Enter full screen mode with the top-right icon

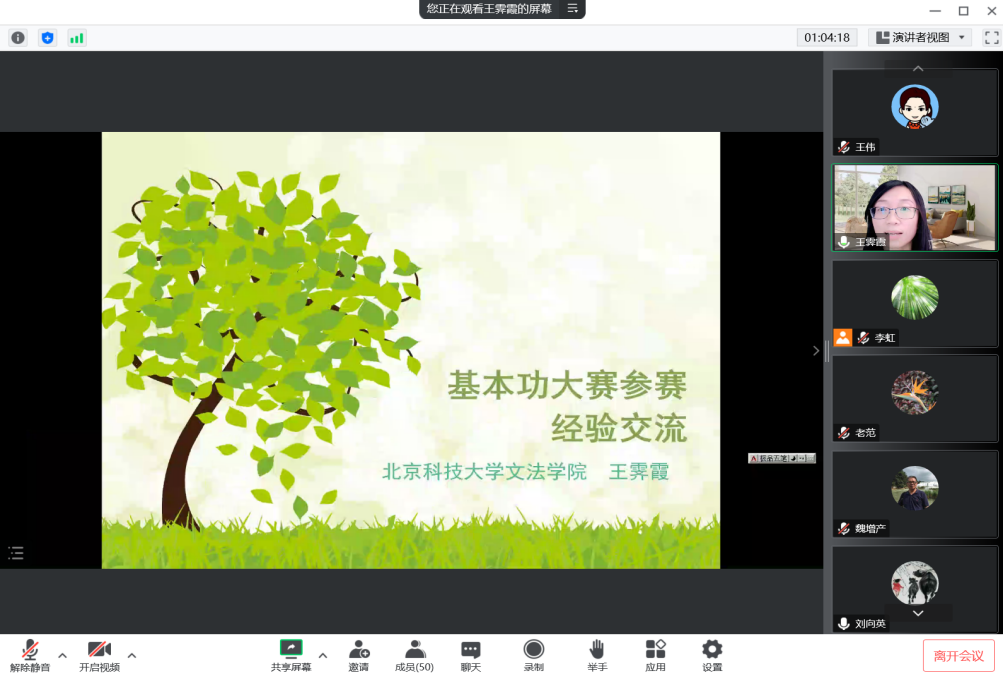click(x=991, y=38)
